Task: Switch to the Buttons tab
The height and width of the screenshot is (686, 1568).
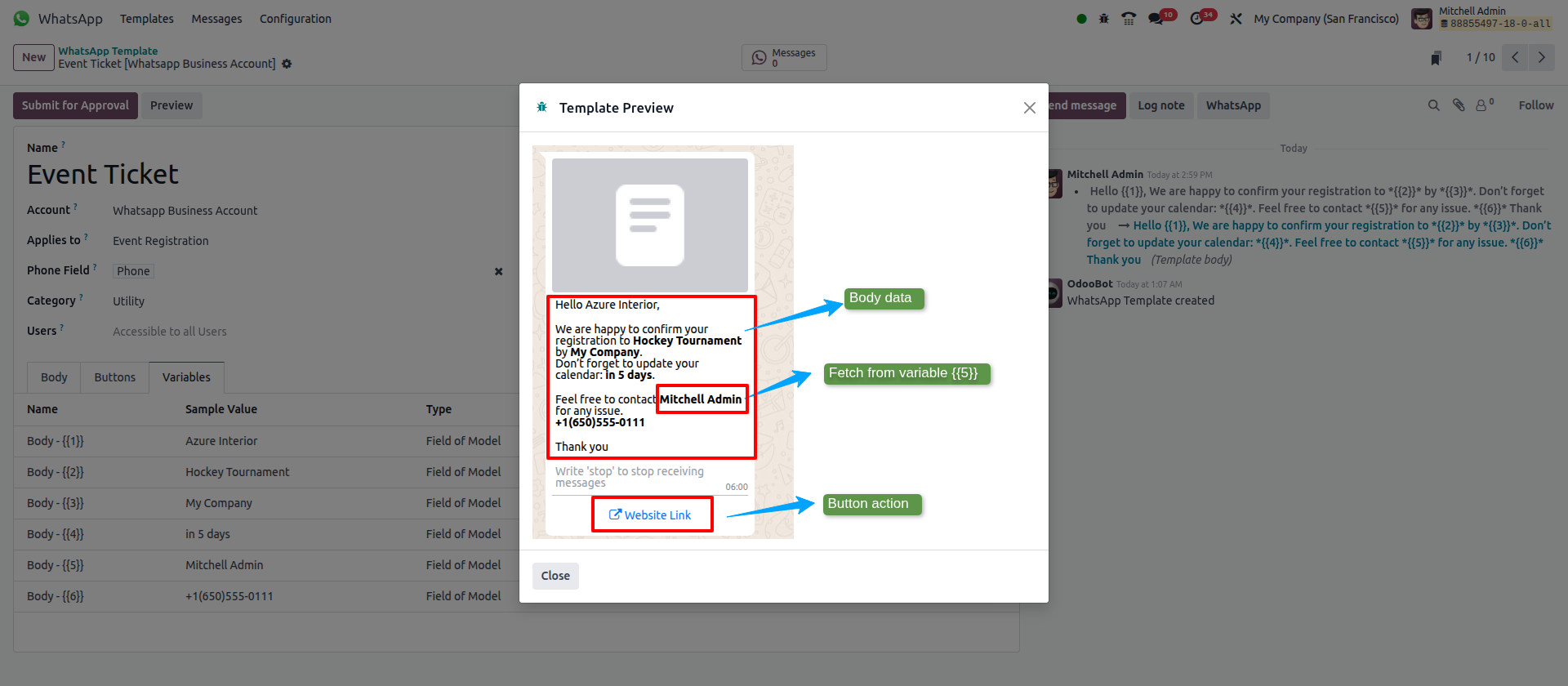Action: pyautogui.click(x=114, y=377)
